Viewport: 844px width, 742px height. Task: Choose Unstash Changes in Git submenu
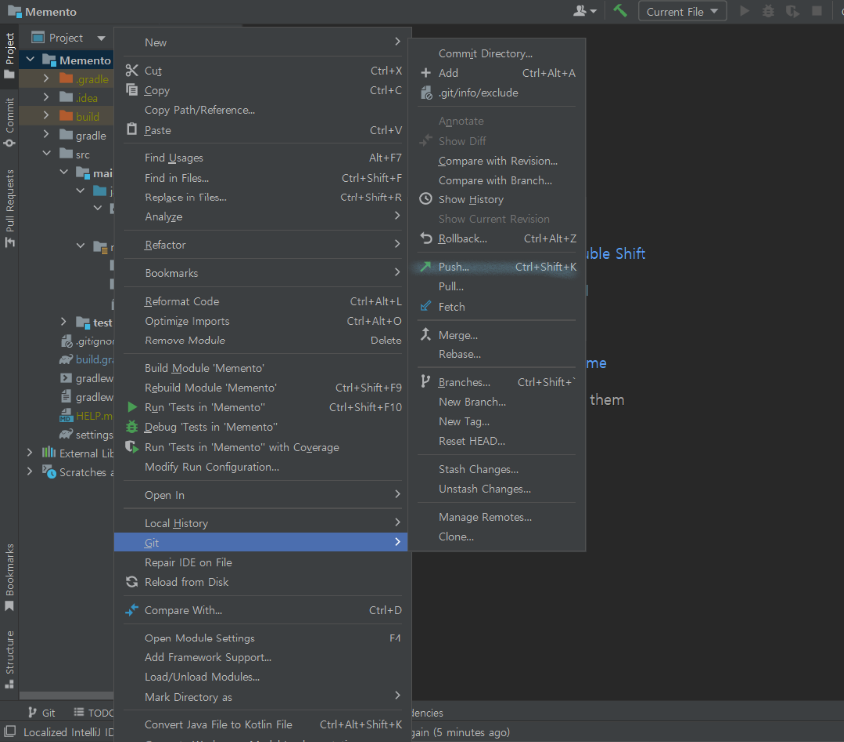pos(497,489)
